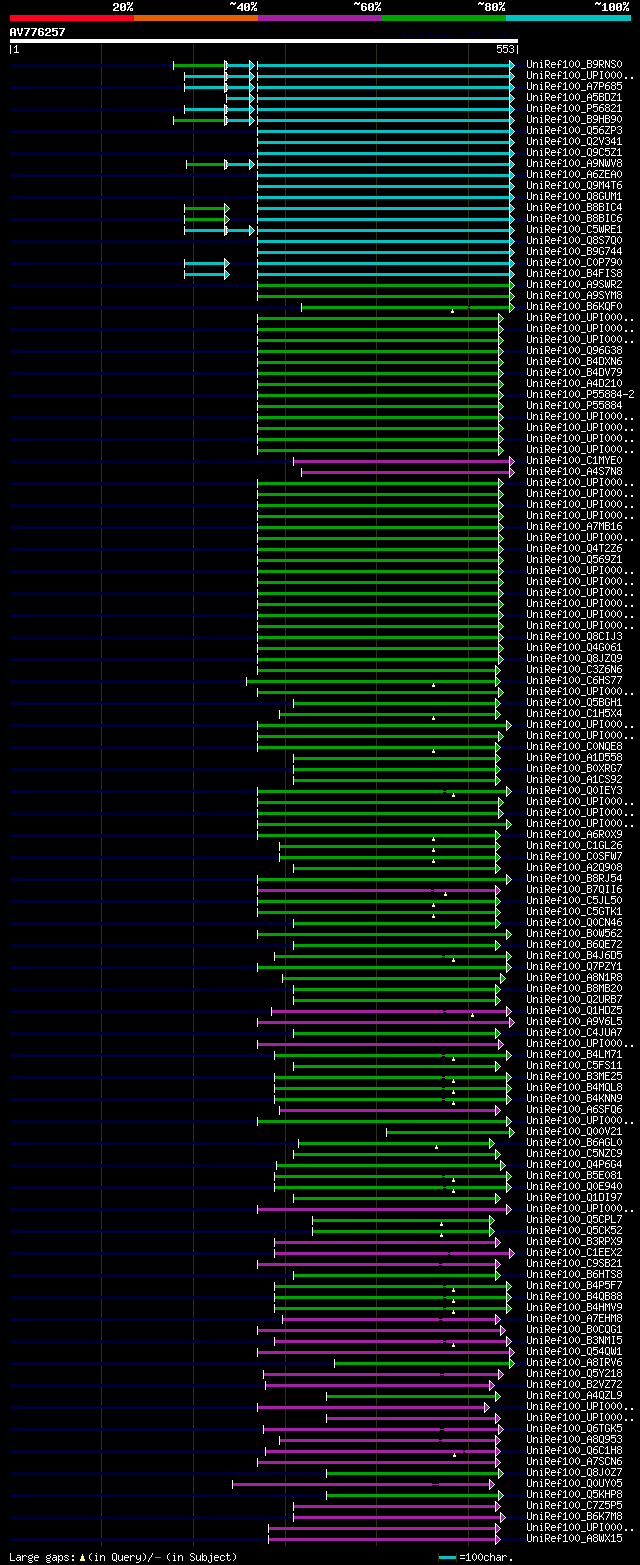Open hit UniRef100_A7MB16
The image size is (640, 1565).
(x=574, y=527)
